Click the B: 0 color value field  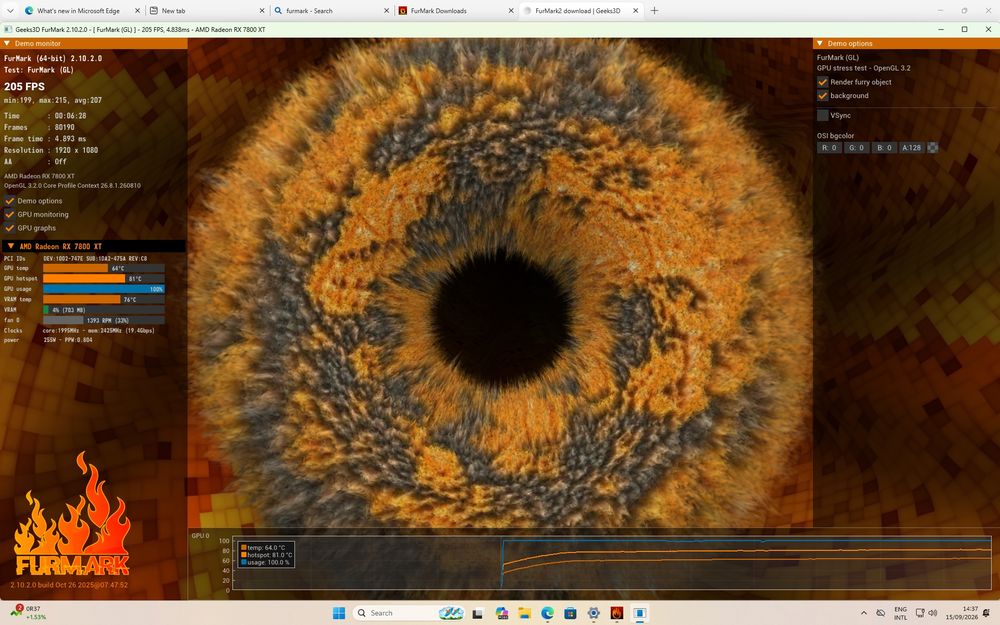(884, 147)
